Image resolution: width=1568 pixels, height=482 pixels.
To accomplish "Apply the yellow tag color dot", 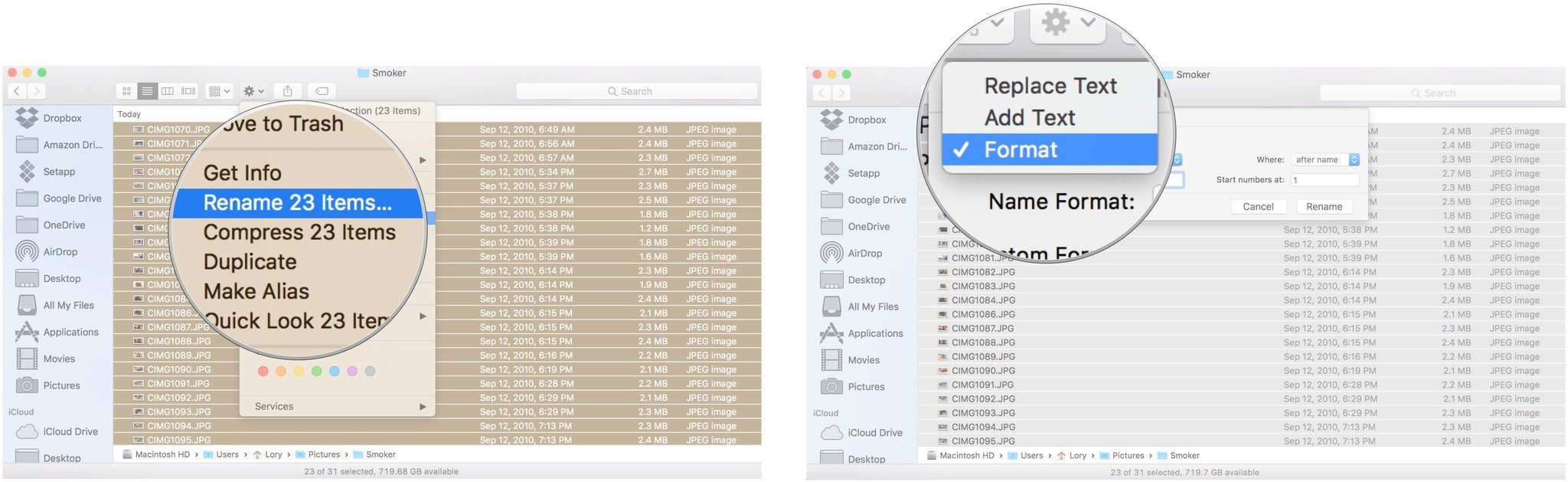I will (299, 371).
